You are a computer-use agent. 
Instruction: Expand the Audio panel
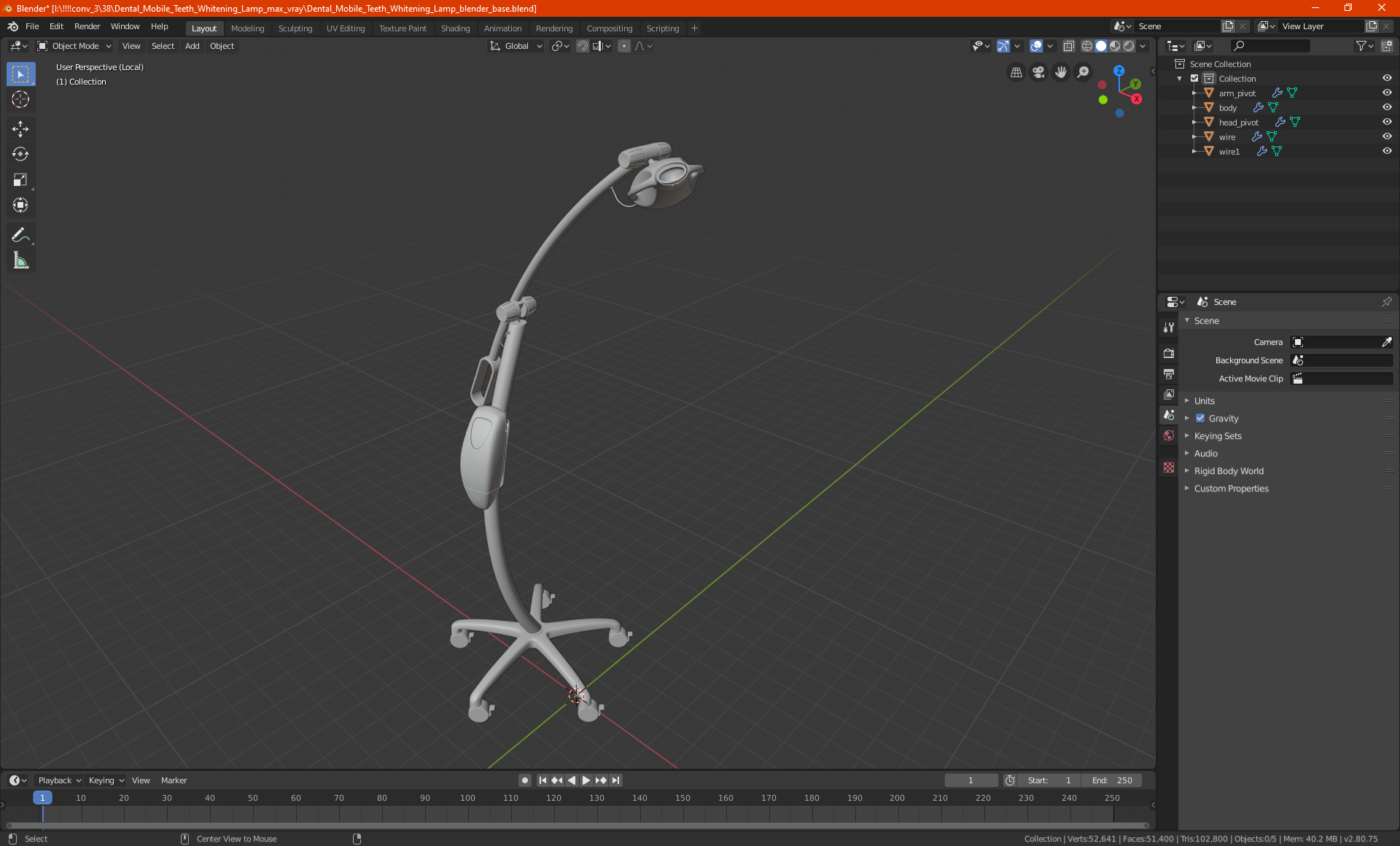(x=1206, y=454)
